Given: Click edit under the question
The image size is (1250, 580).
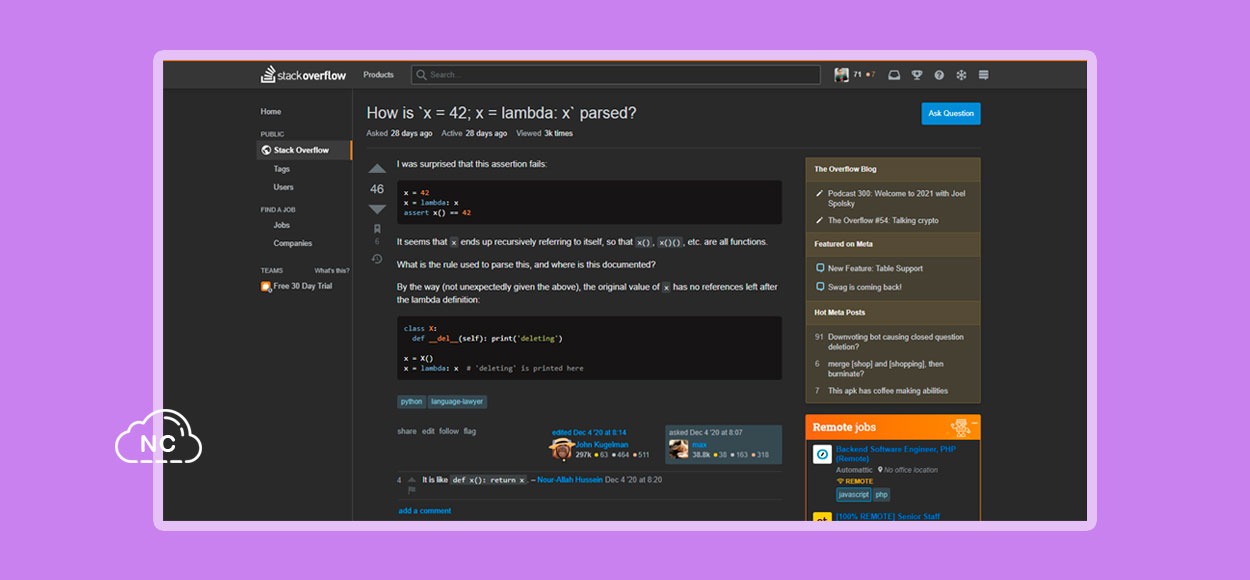Looking at the screenshot, I should coord(428,431).
